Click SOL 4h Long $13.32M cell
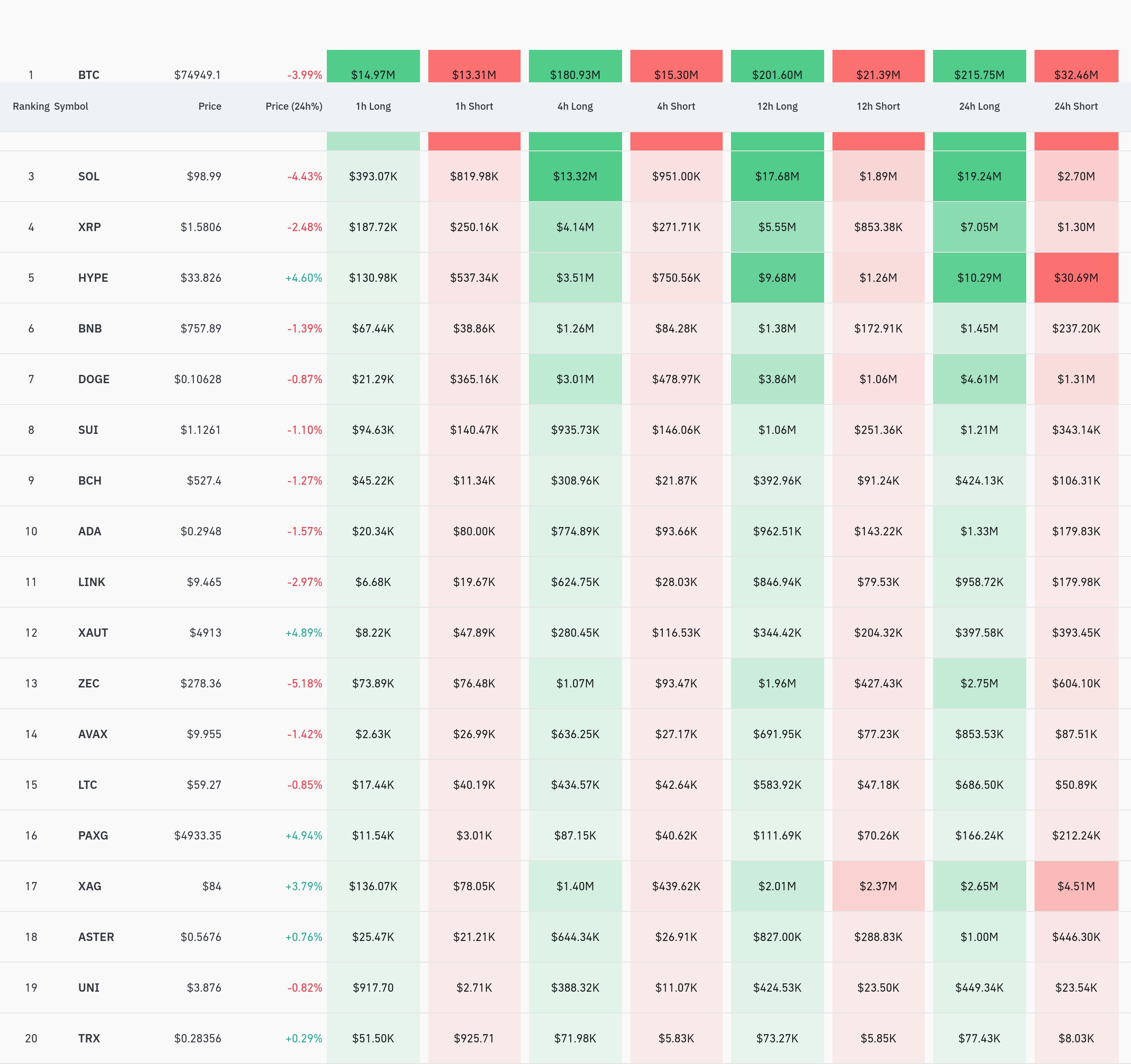1131x1064 pixels. pyautogui.click(x=575, y=176)
